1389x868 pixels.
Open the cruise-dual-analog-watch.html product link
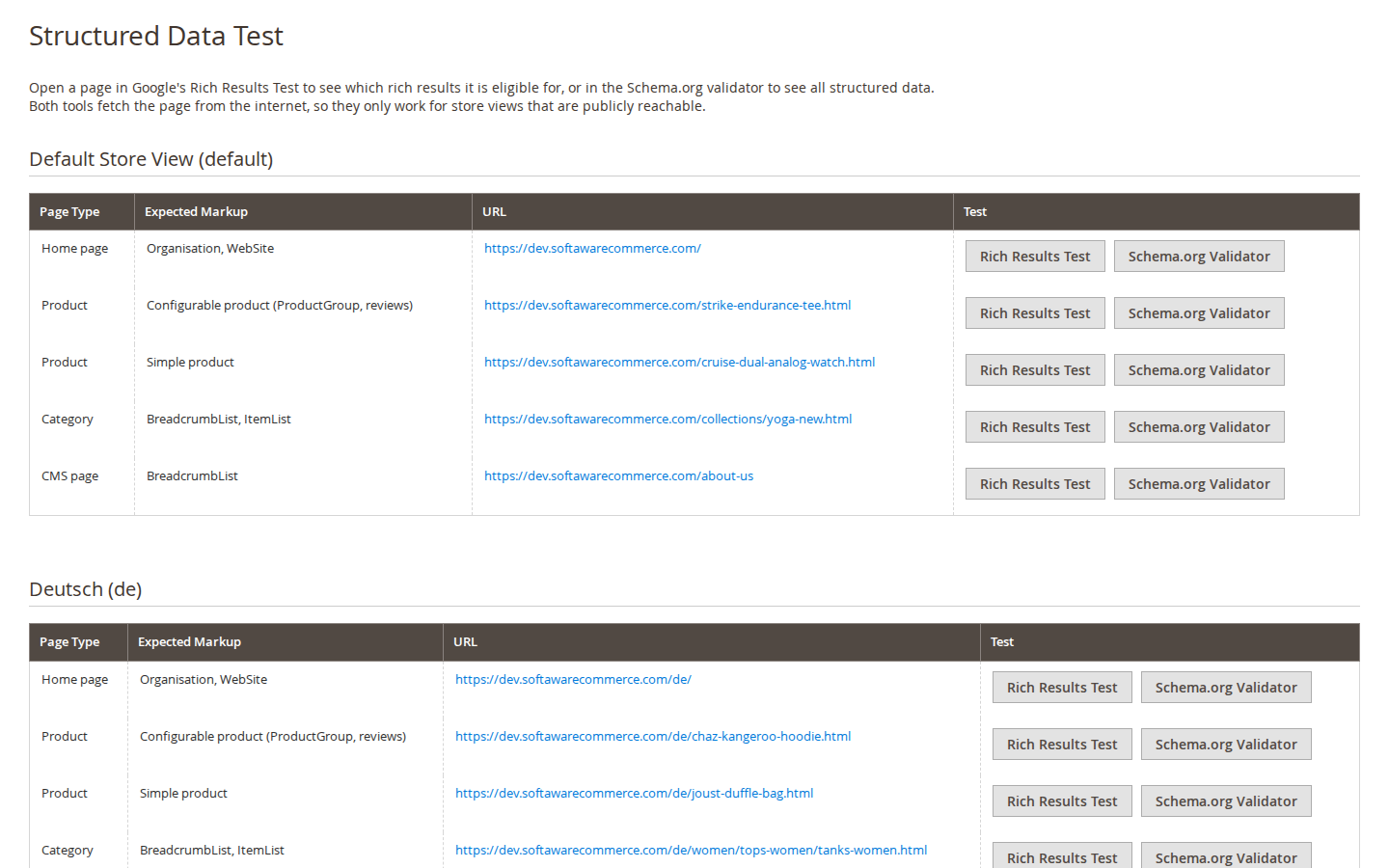click(680, 363)
